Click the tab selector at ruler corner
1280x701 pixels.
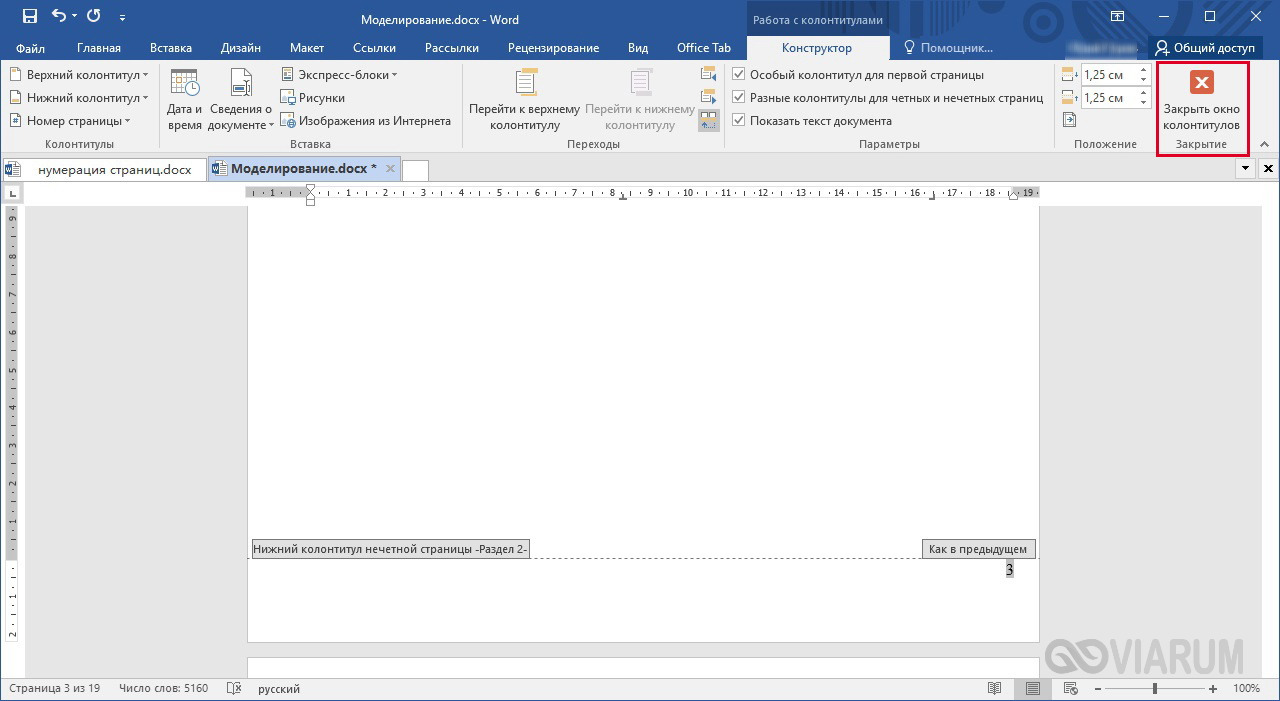click(12, 192)
